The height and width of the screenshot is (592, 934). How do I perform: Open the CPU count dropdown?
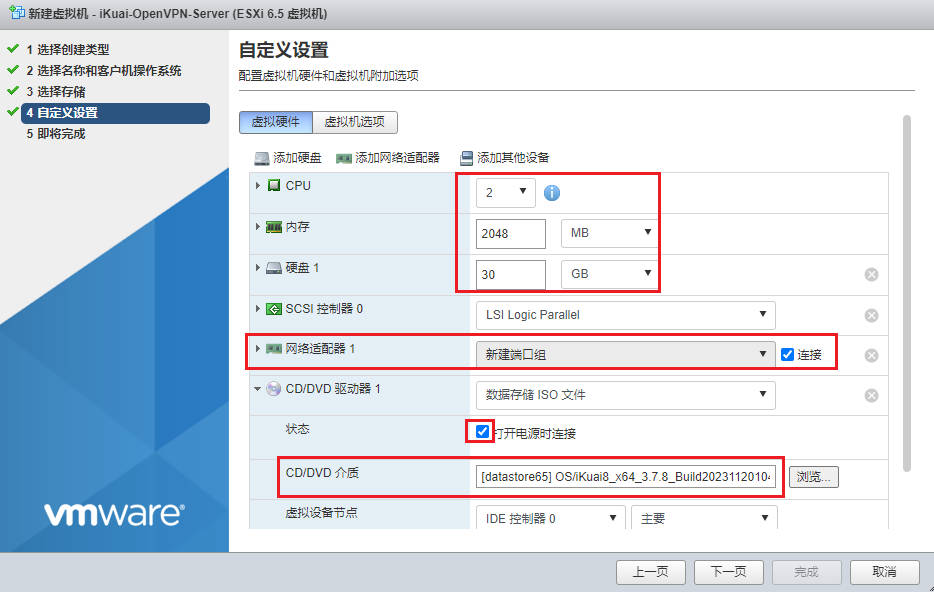506,193
